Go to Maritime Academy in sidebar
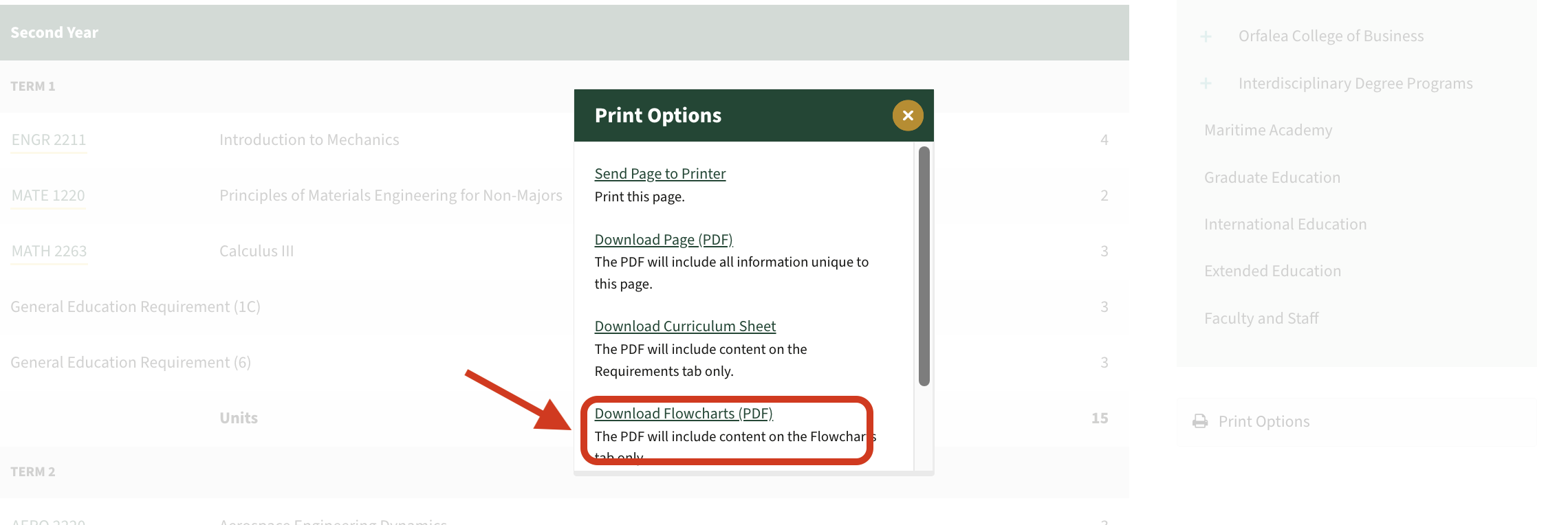 tap(1267, 131)
